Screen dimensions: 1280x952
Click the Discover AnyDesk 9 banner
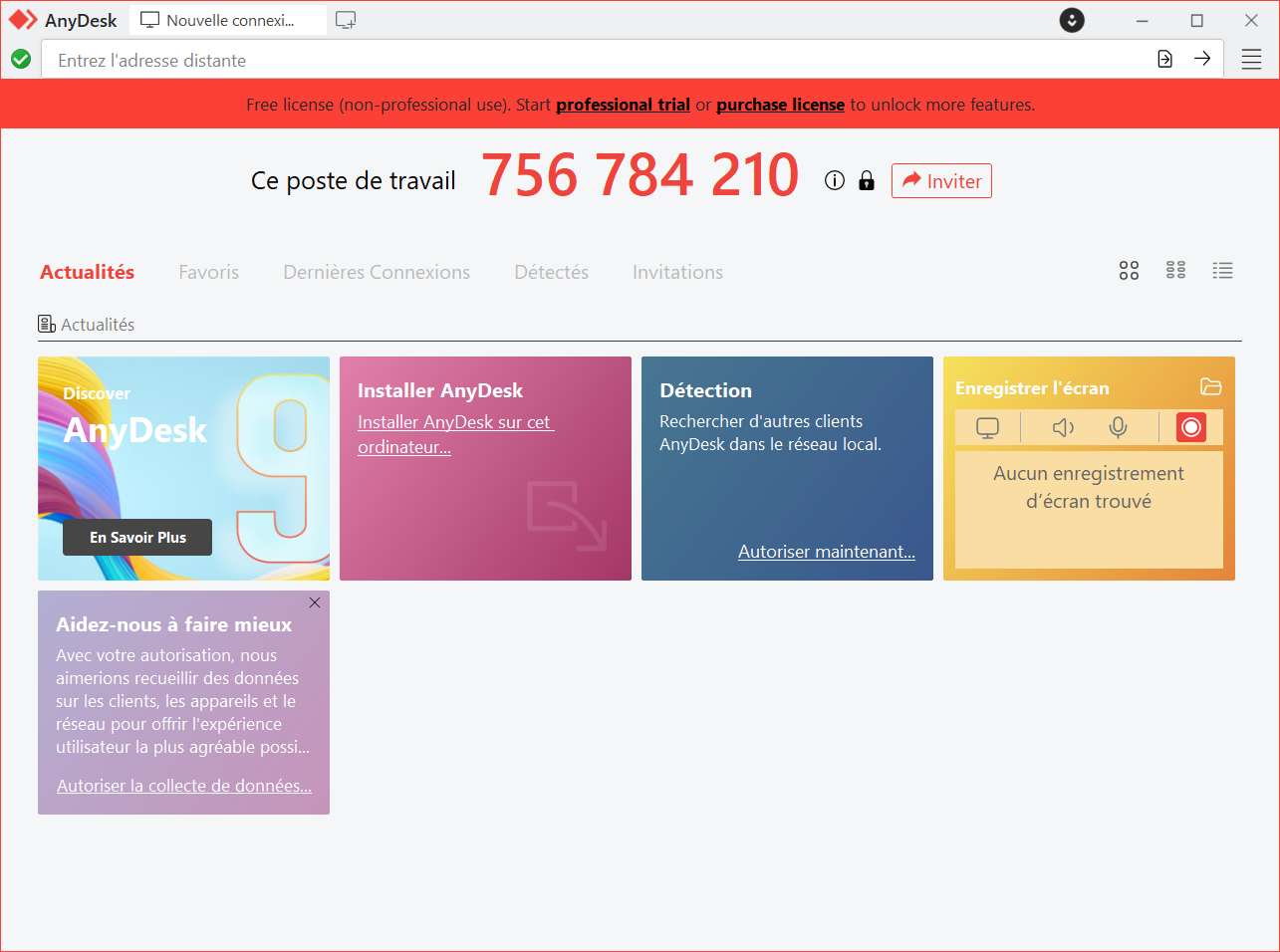tap(183, 468)
